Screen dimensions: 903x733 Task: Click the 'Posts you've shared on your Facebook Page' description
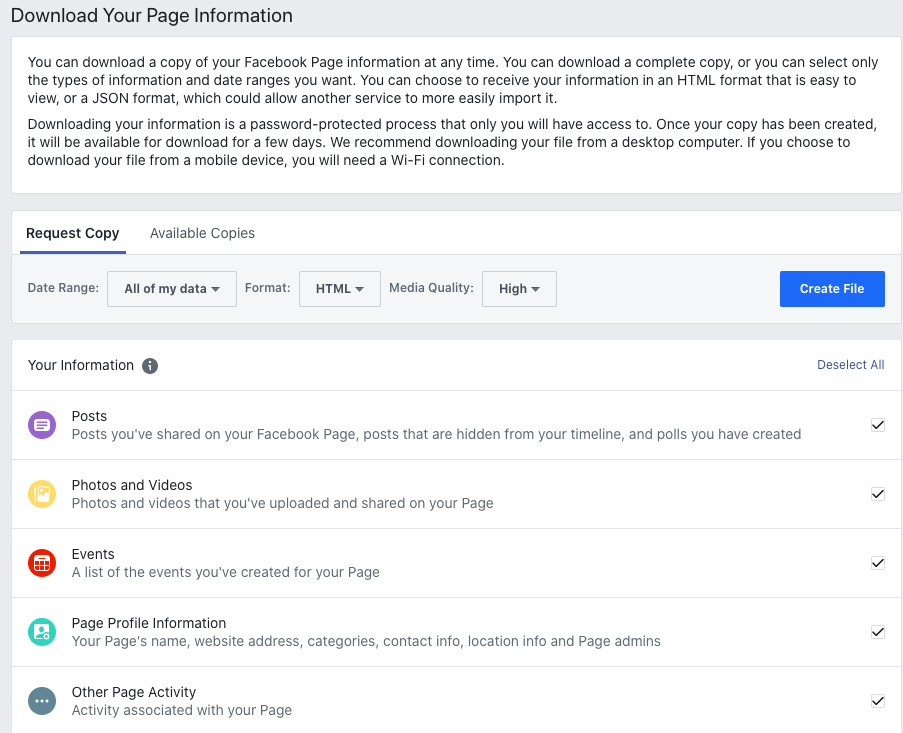coord(437,434)
